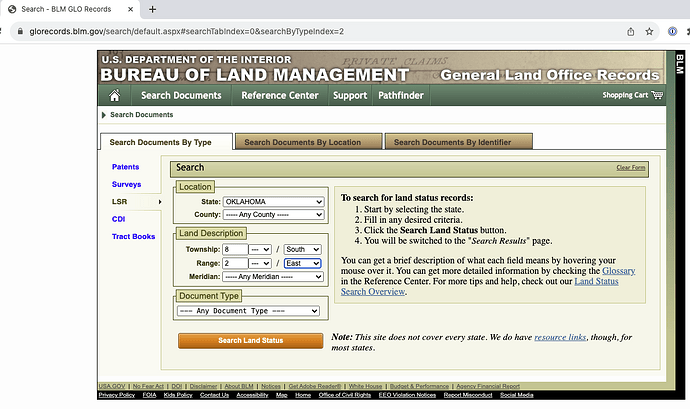Open the Get Adobe Reader footer link
The image size is (690, 409).
tap(315, 386)
